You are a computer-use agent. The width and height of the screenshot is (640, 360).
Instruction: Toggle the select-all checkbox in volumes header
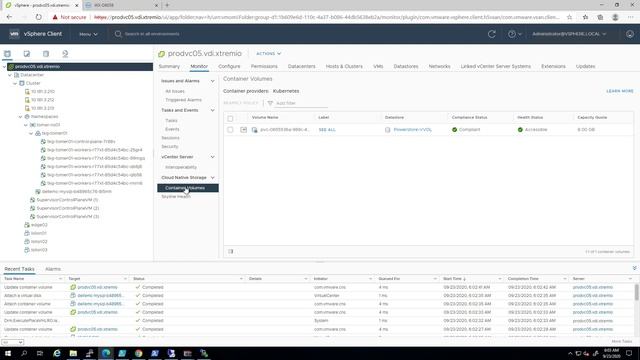pos(230,118)
